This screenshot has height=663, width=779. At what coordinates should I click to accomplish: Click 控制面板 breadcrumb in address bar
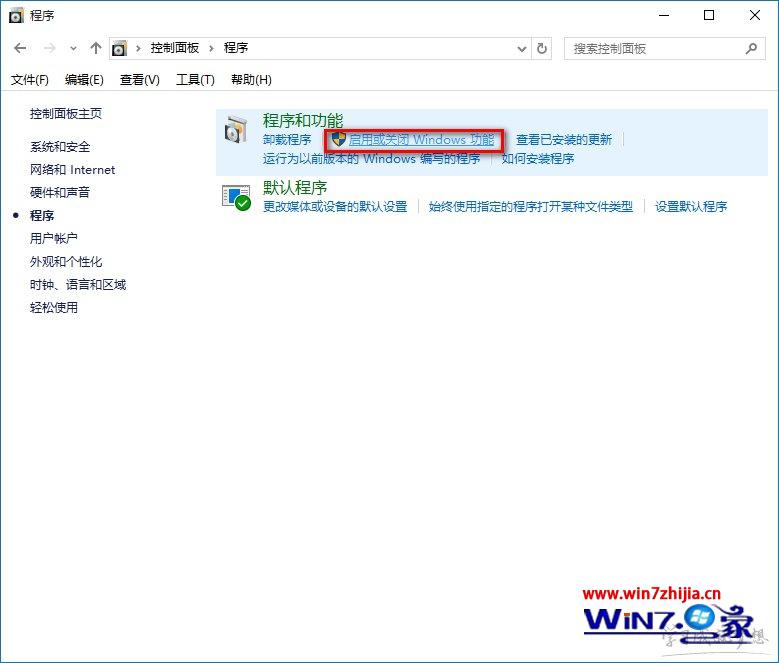point(175,48)
